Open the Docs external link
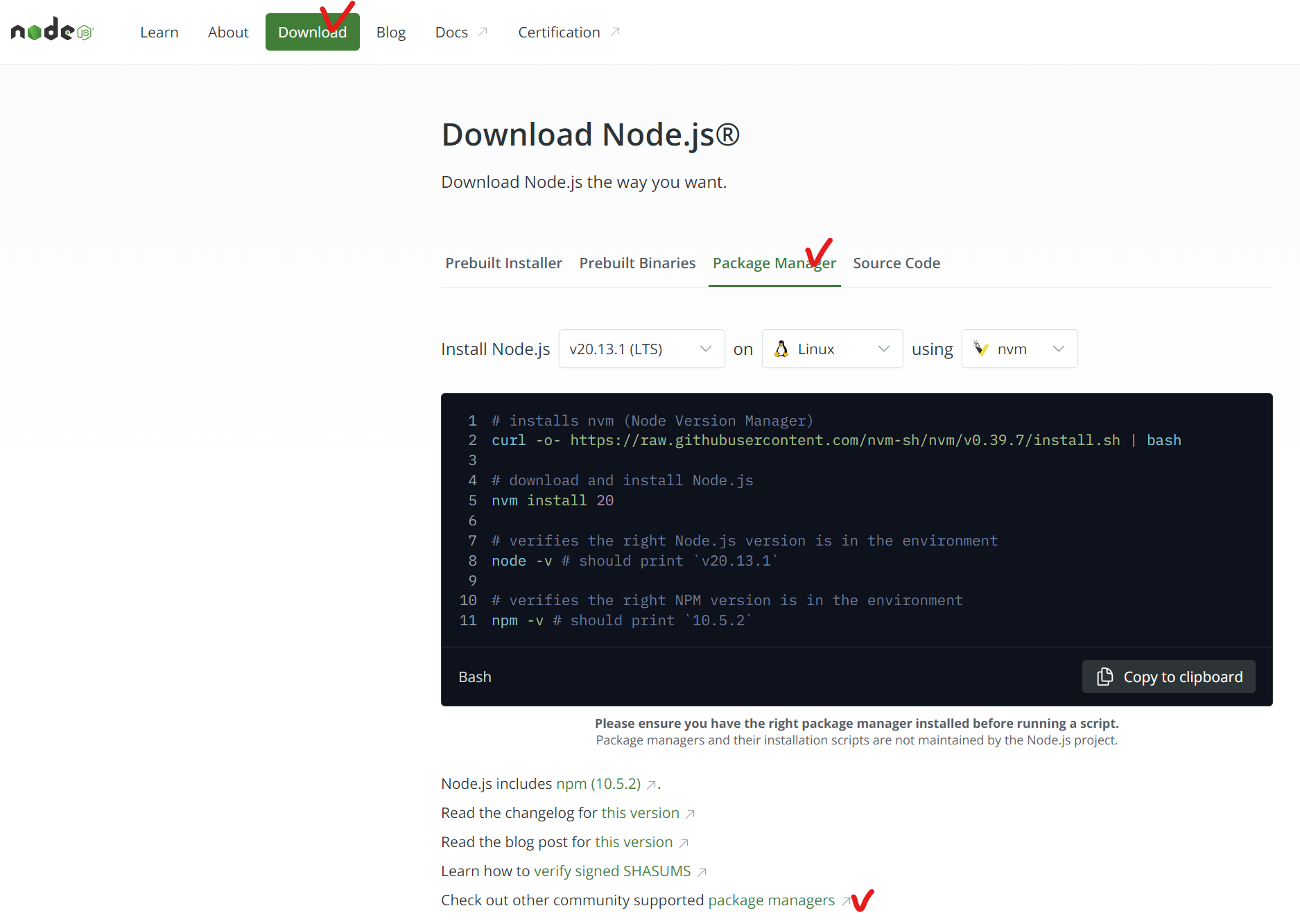The height and width of the screenshot is (924, 1300). click(x=461, y=33)
